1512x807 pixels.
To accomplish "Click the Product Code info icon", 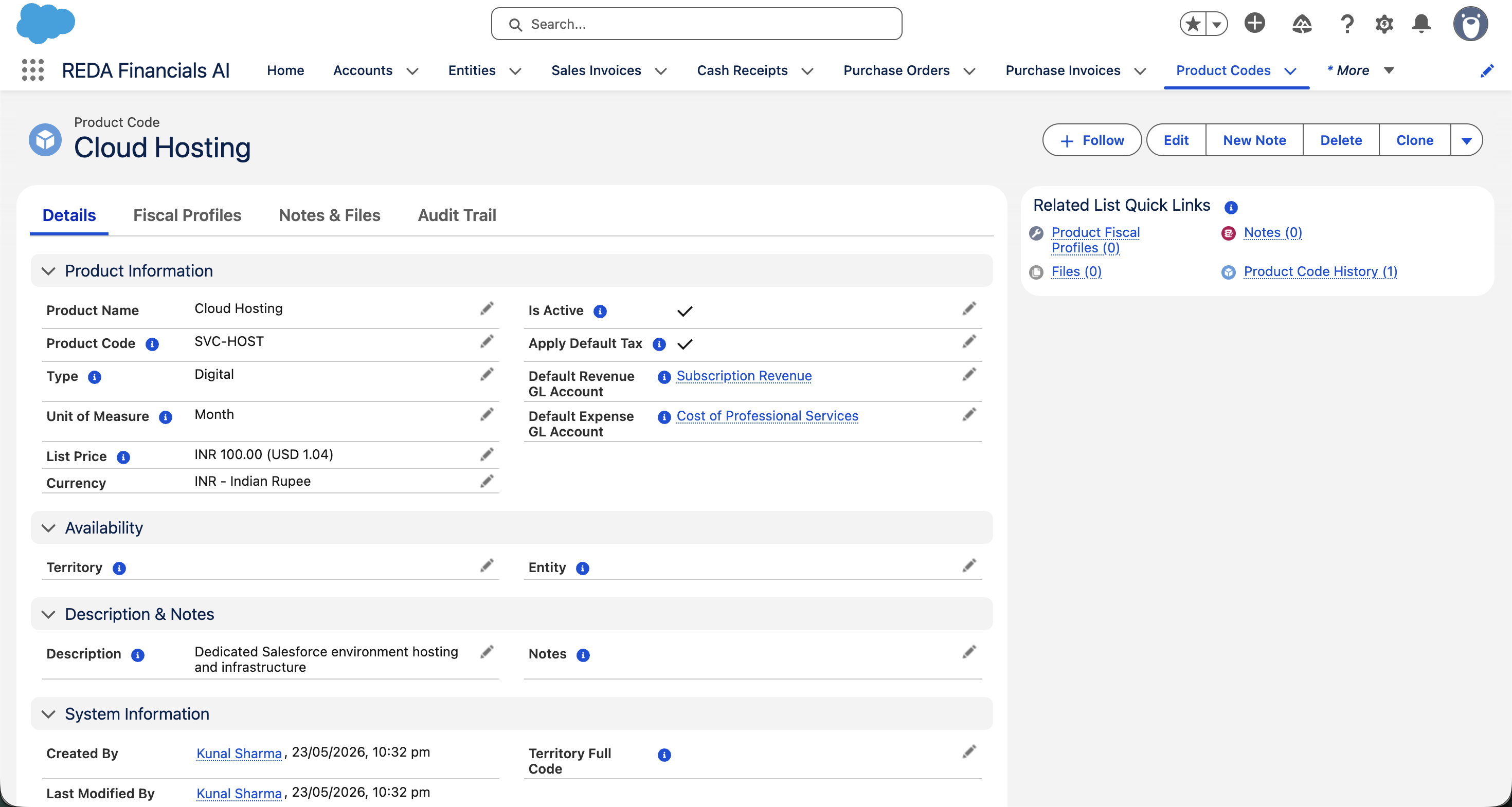I will pyautogui.click(x=152, y=344).
